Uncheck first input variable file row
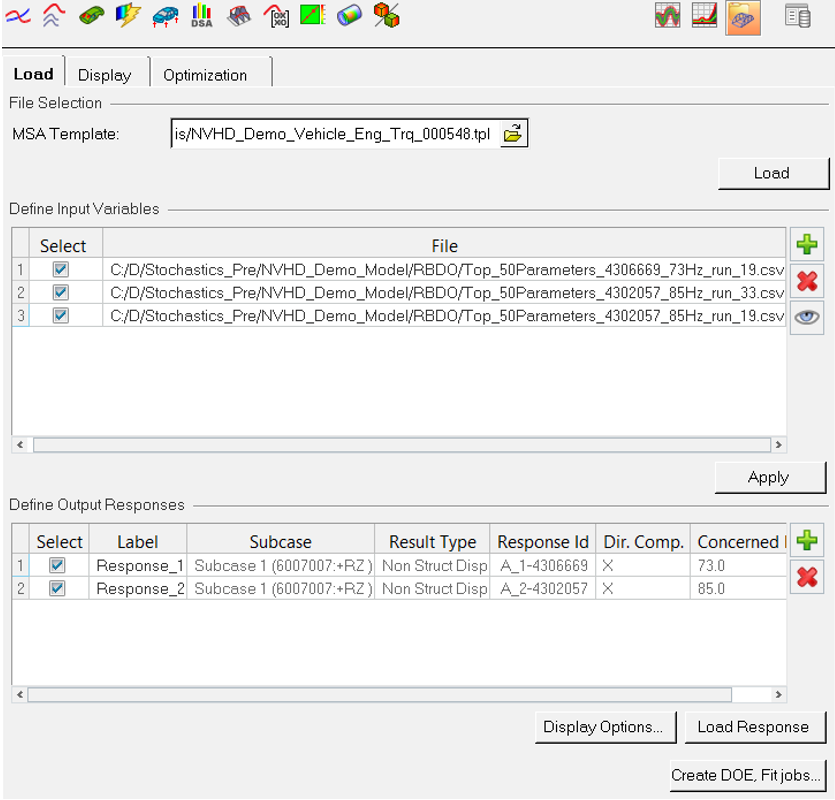 click(61, 269)
